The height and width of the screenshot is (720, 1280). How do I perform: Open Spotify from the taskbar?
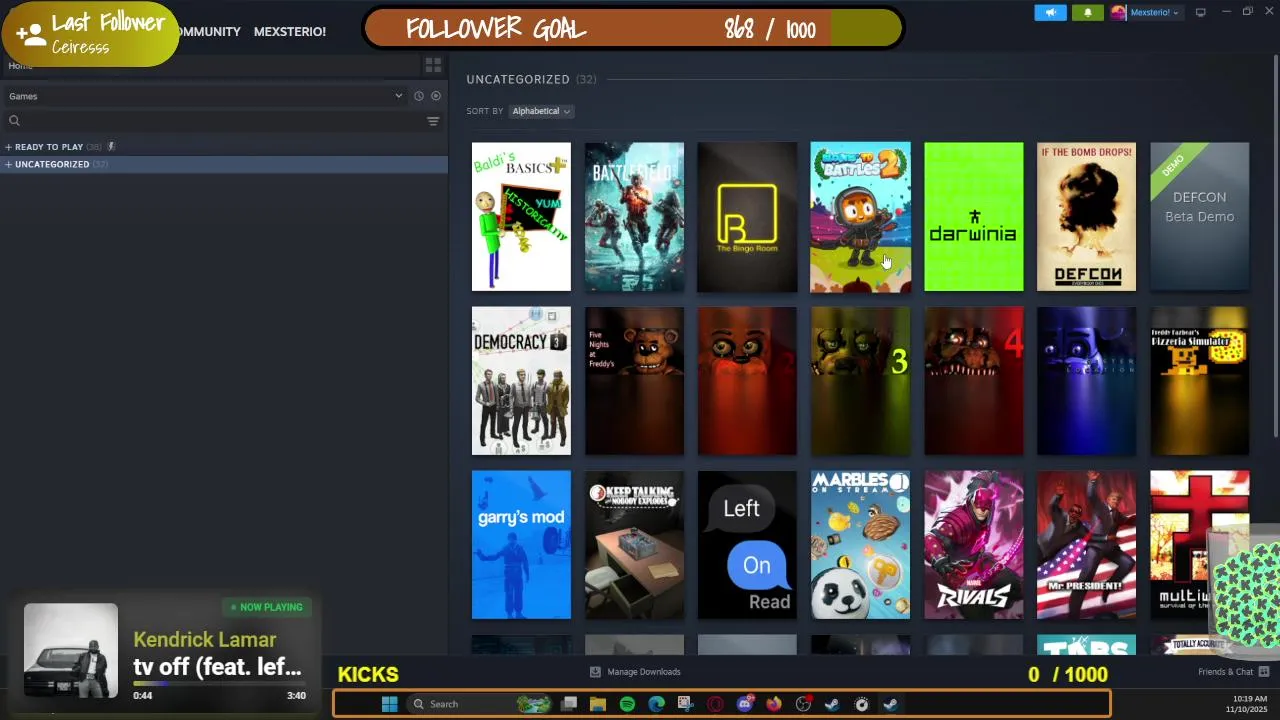(627, 704)
